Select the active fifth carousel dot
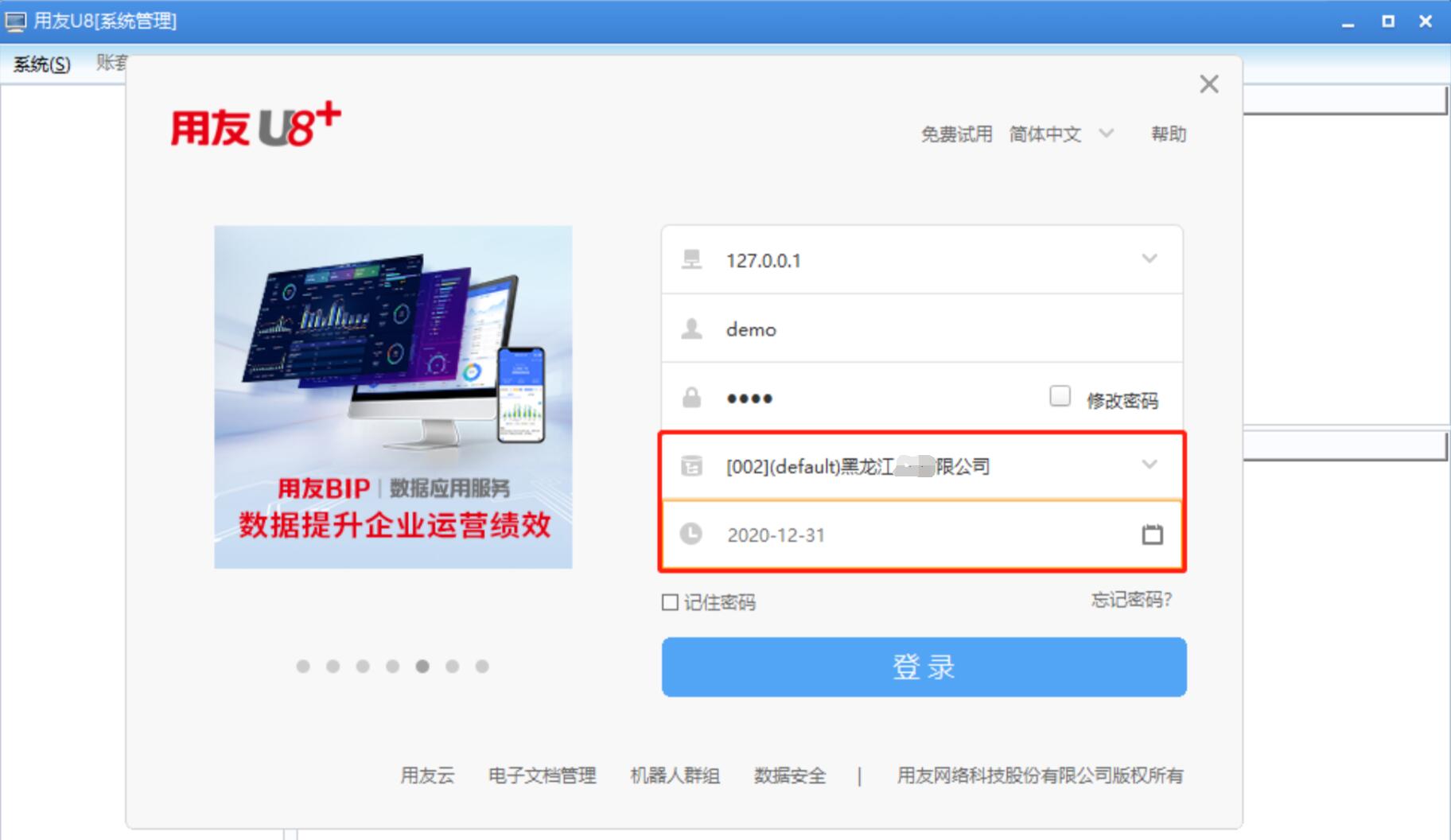Screen dimensions: 1451x840 pyautogui.click(x=422, y=667)
